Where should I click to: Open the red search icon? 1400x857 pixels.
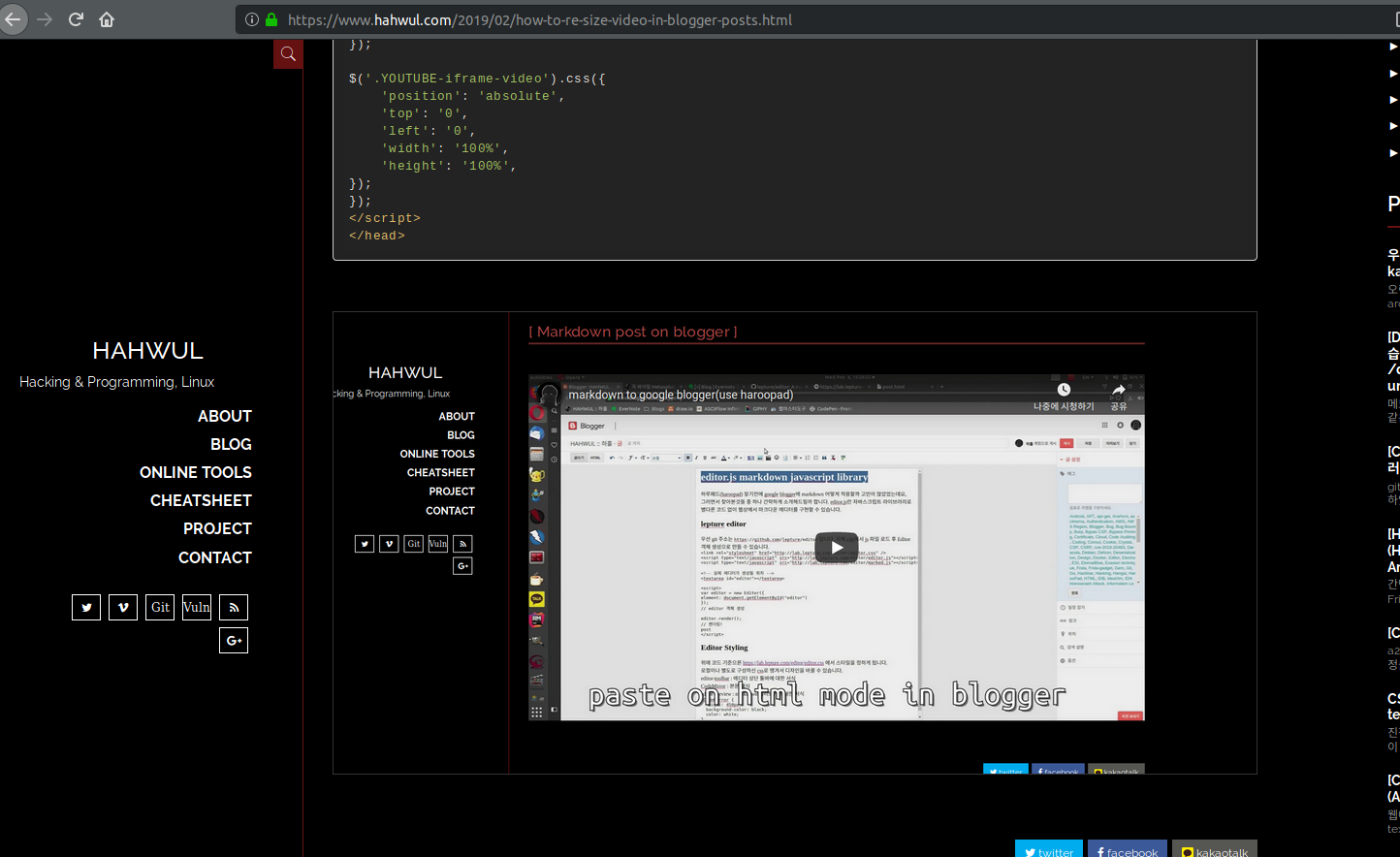[288, 54]
